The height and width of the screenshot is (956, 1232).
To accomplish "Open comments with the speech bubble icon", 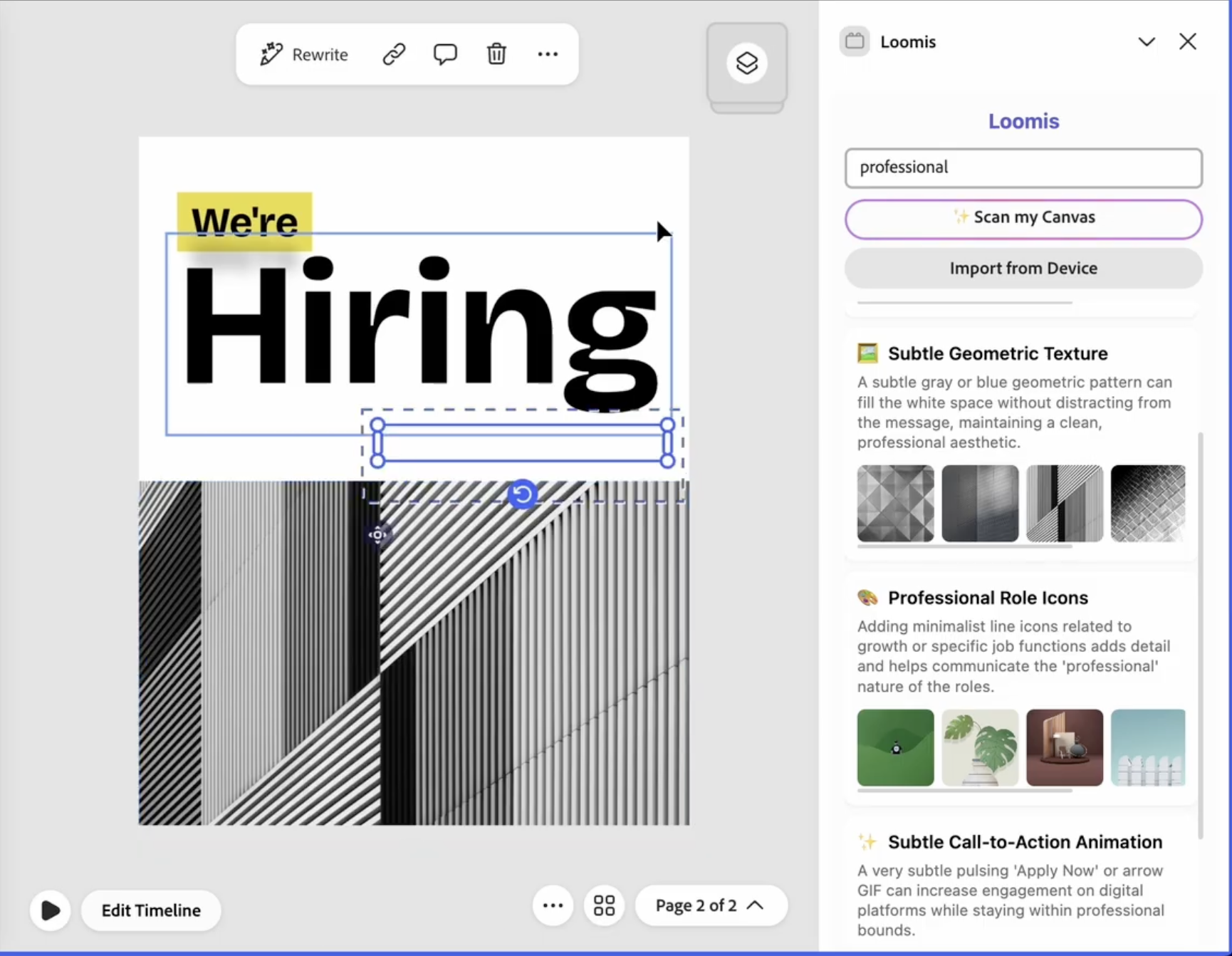I will [445, 54].
